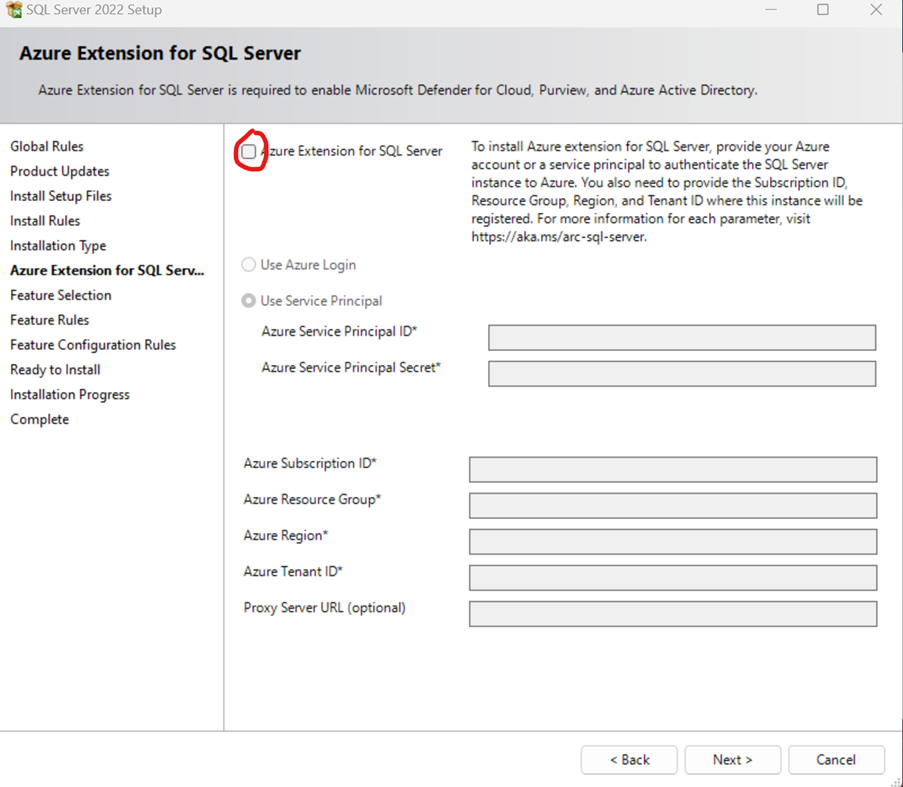Screen dimensions: 903x787
Task: Select the Use Service Principal option
Action: [249, 301]
